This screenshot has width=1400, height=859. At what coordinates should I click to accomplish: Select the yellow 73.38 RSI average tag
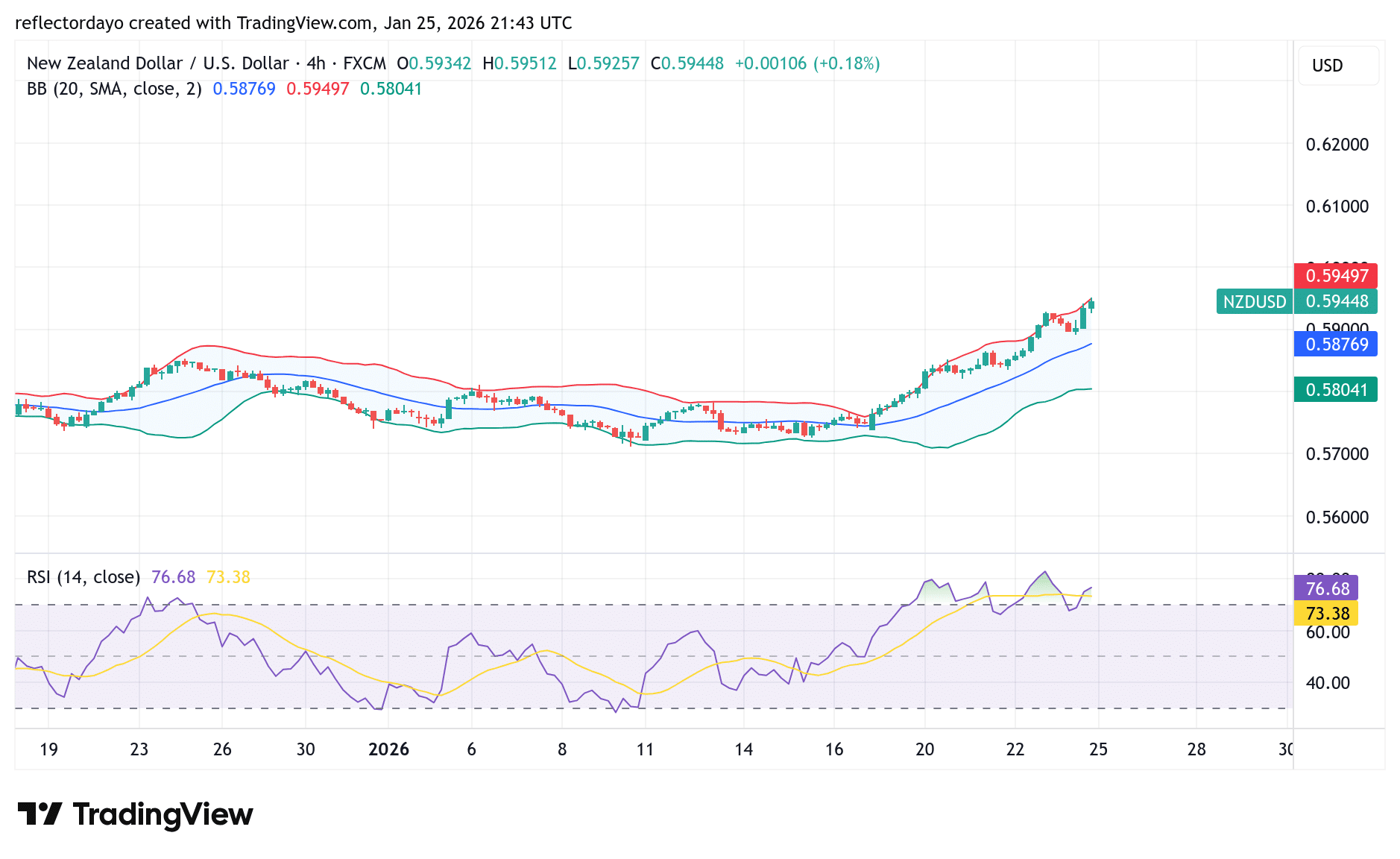coord(1327,614)
